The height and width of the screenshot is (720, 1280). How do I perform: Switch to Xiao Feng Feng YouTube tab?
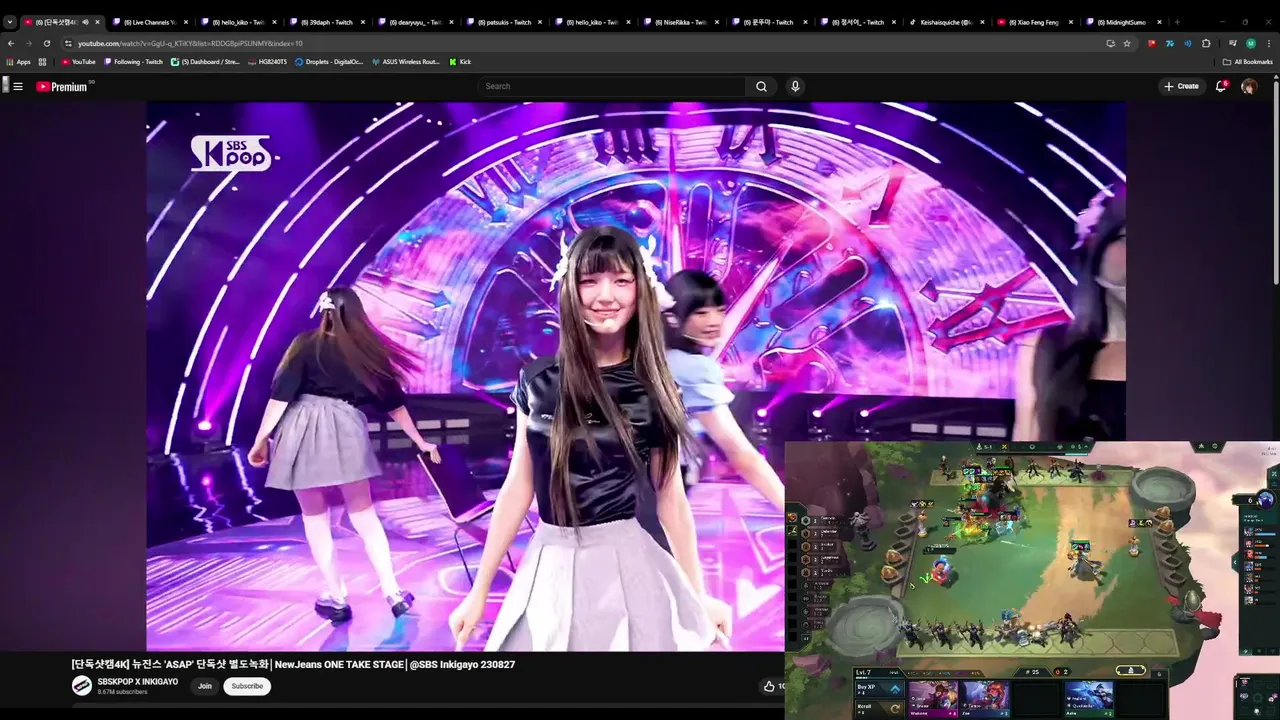click(1033, 22)
